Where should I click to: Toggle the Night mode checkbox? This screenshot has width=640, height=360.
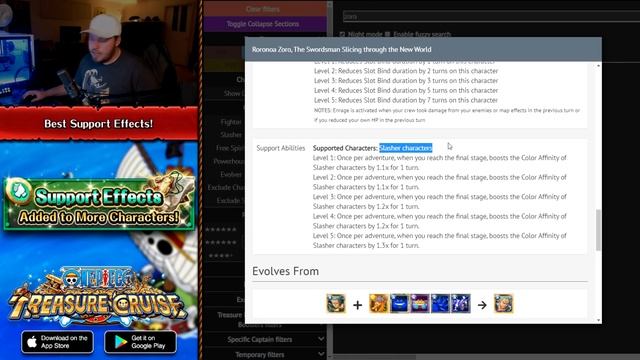coord(342,34)
